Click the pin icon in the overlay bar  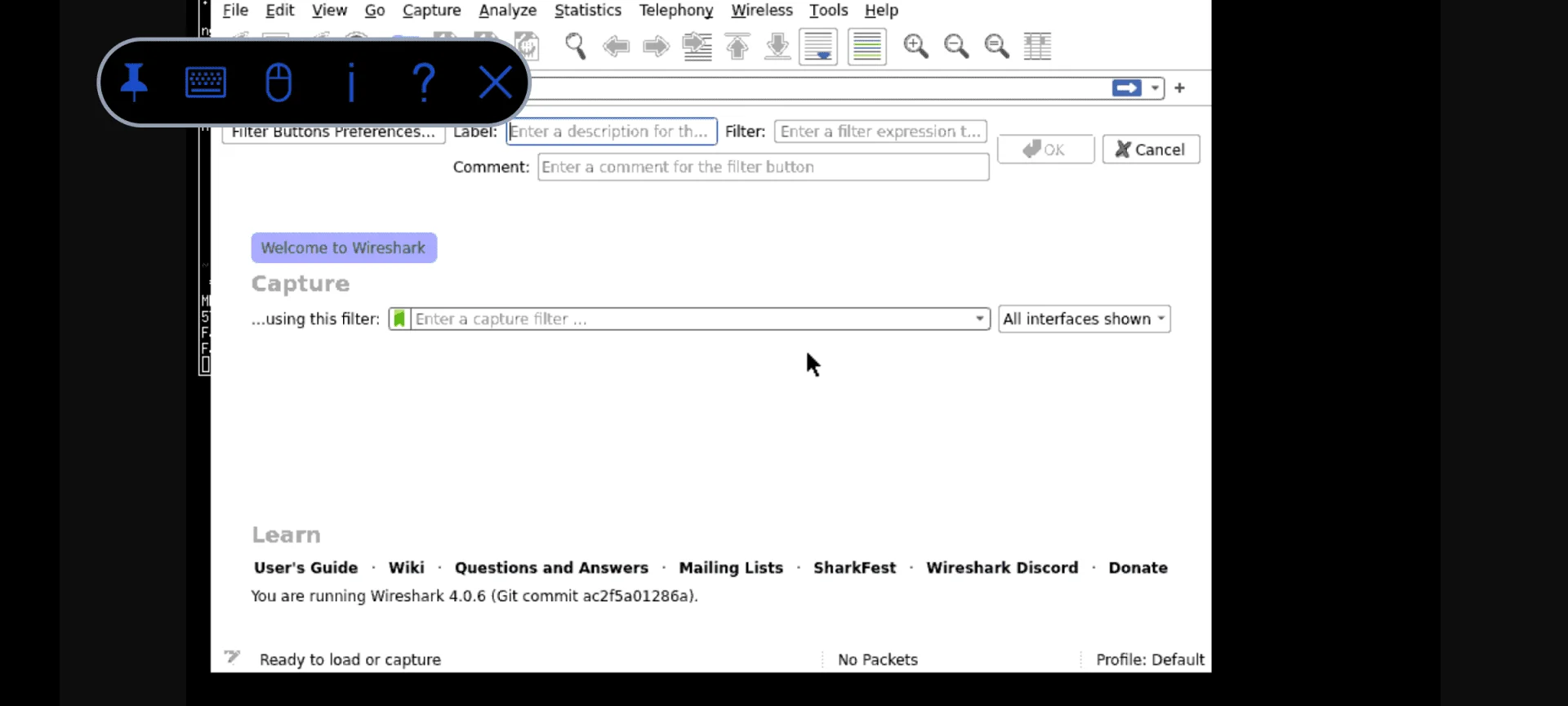point(134,82)
